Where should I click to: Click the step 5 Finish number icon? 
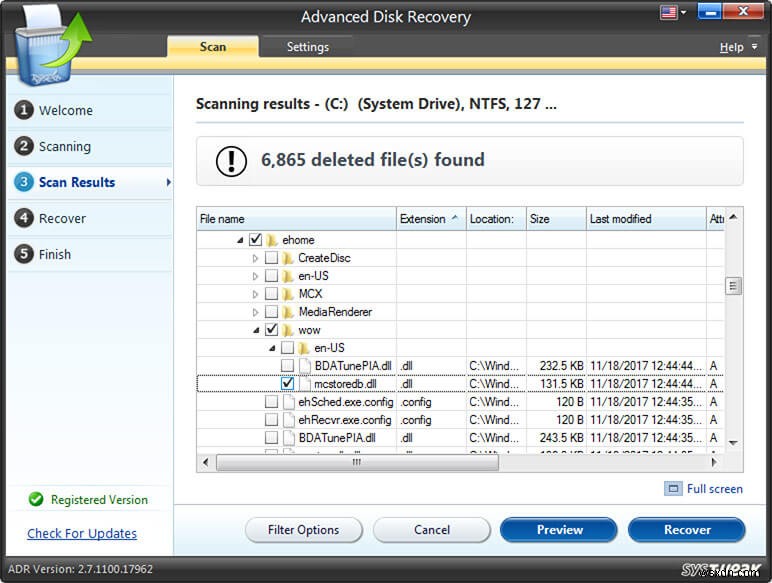coord(23,254)
